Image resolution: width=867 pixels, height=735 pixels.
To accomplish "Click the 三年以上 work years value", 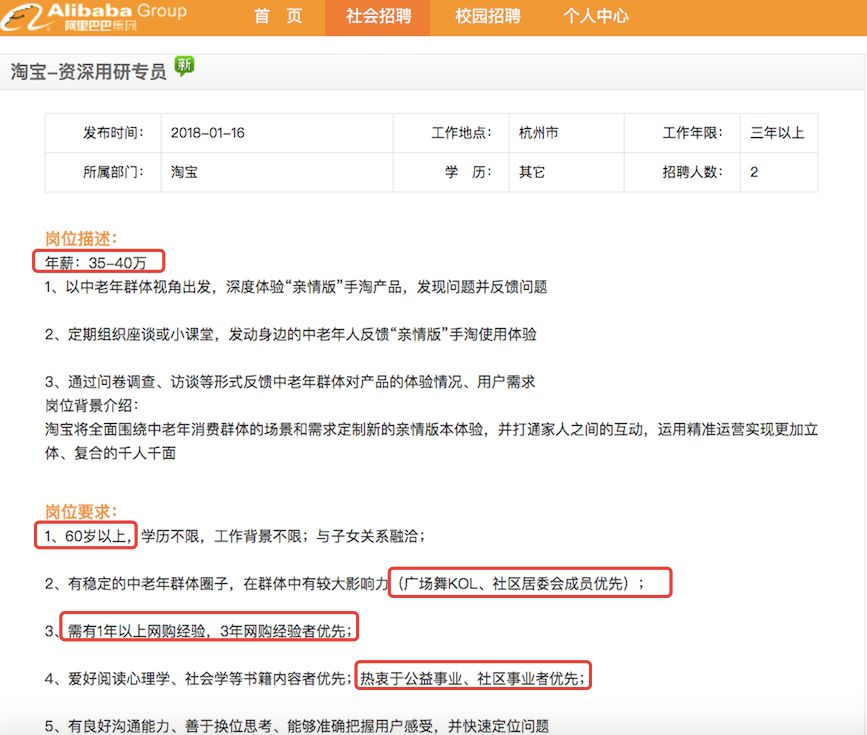I will [777, 133].
